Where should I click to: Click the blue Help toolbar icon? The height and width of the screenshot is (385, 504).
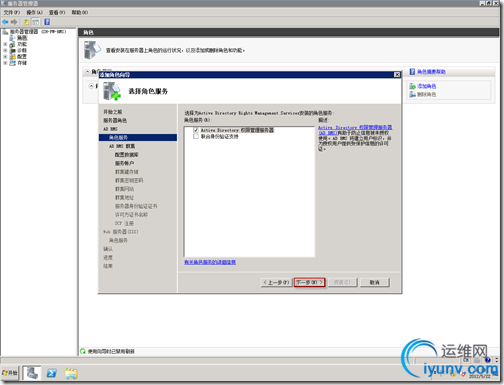tap(47, 22)
